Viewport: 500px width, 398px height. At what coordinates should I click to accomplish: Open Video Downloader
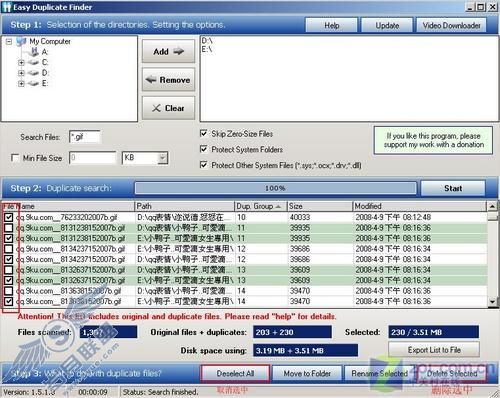(x=451, y=25)
